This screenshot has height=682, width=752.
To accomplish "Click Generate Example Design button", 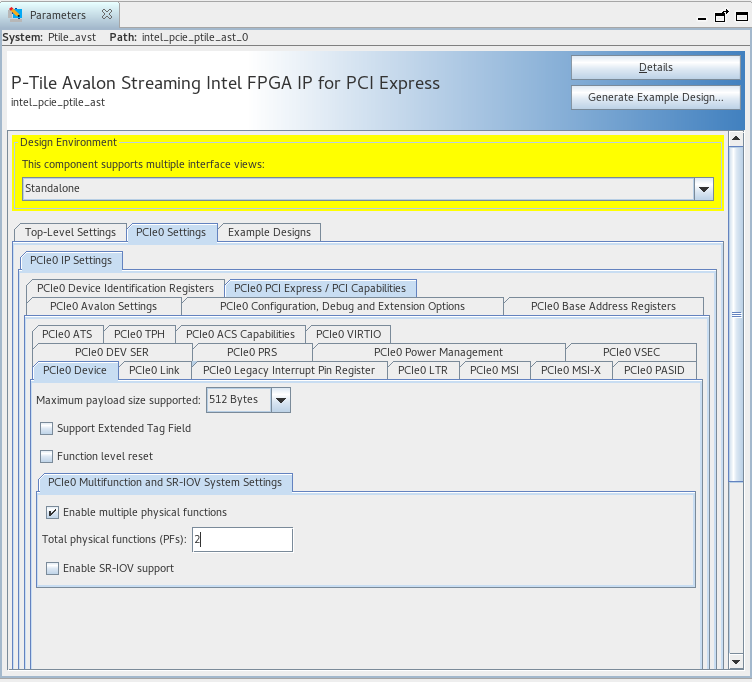I will tap(656, 97).
